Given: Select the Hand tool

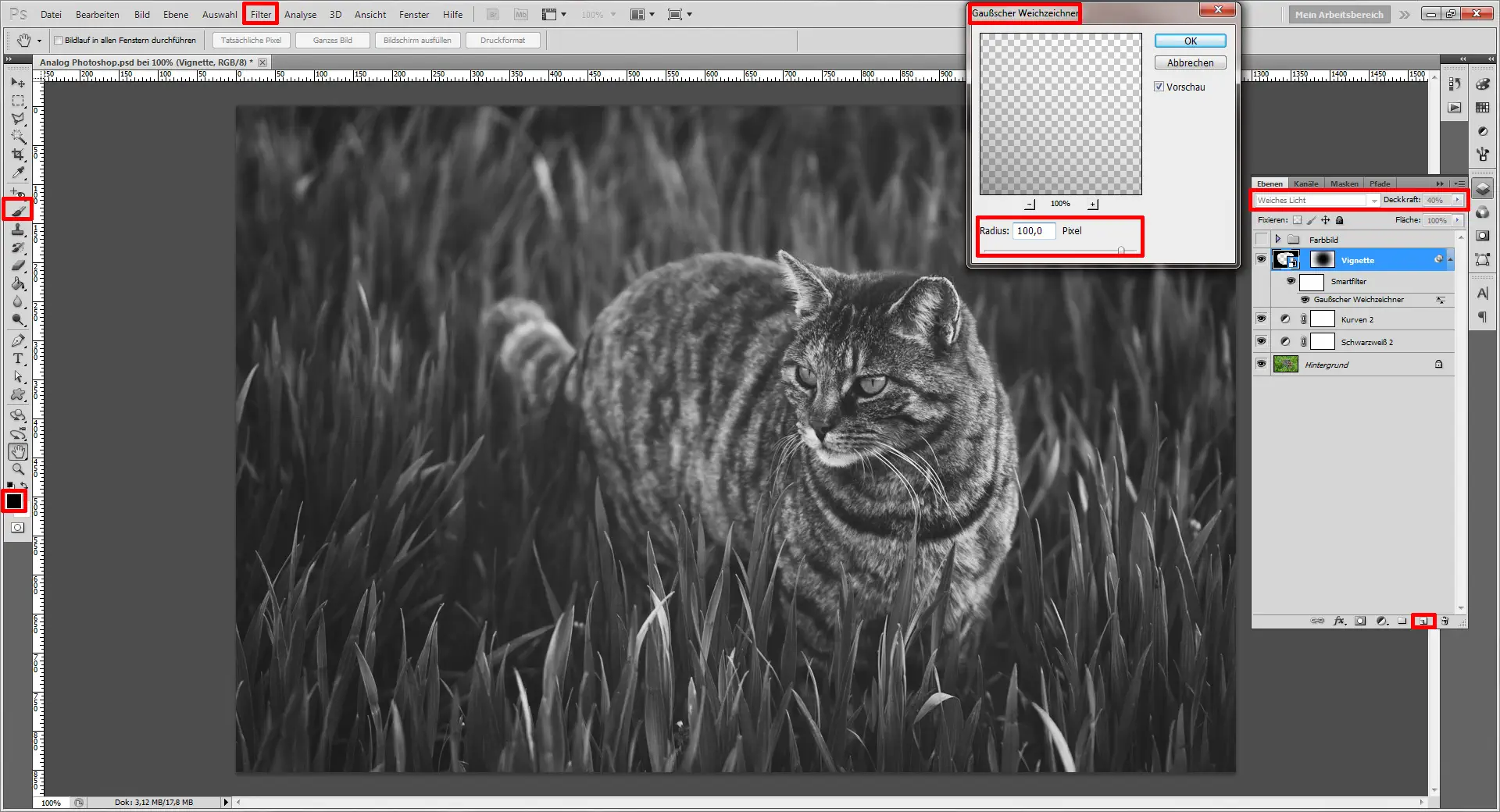Looking at the screenshot, I should [18, 451].
